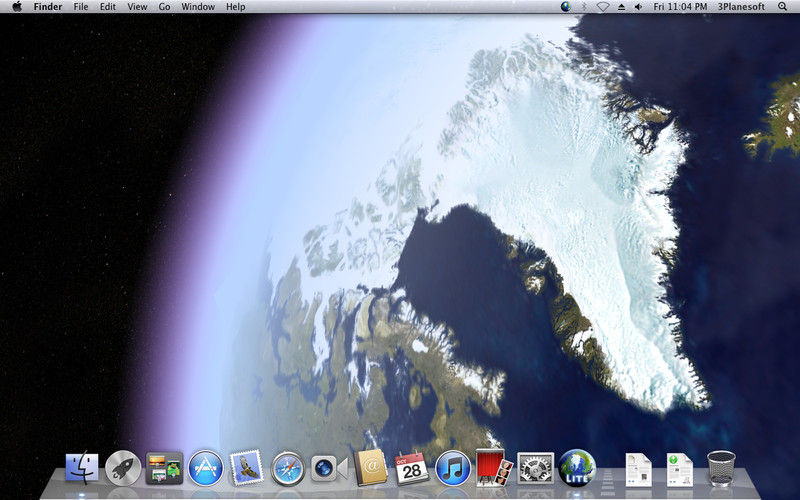Click the eject menu bar icon

[621, 7]
